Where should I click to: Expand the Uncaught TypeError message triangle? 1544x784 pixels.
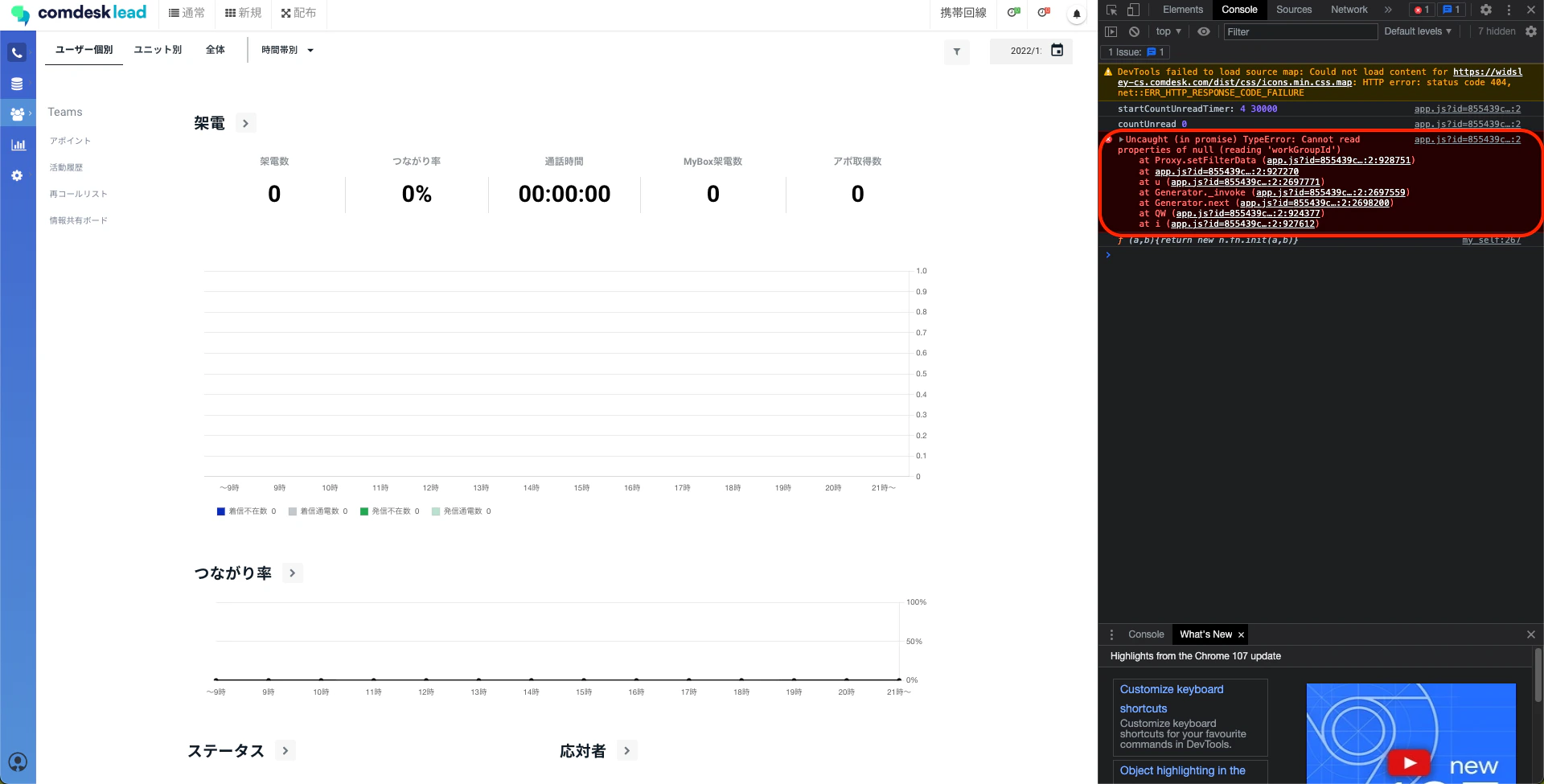(1121, 140)
